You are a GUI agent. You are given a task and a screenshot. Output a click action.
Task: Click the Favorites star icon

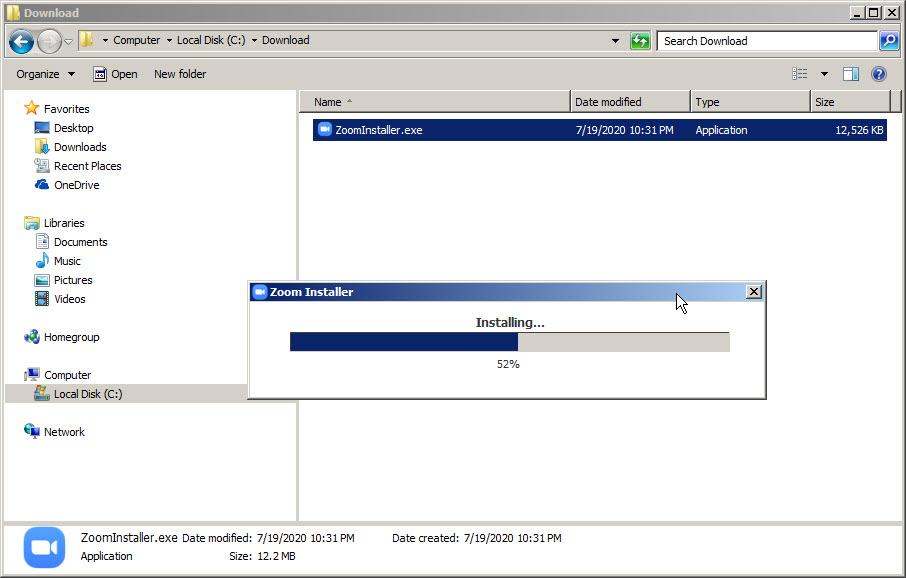point(31,108)
